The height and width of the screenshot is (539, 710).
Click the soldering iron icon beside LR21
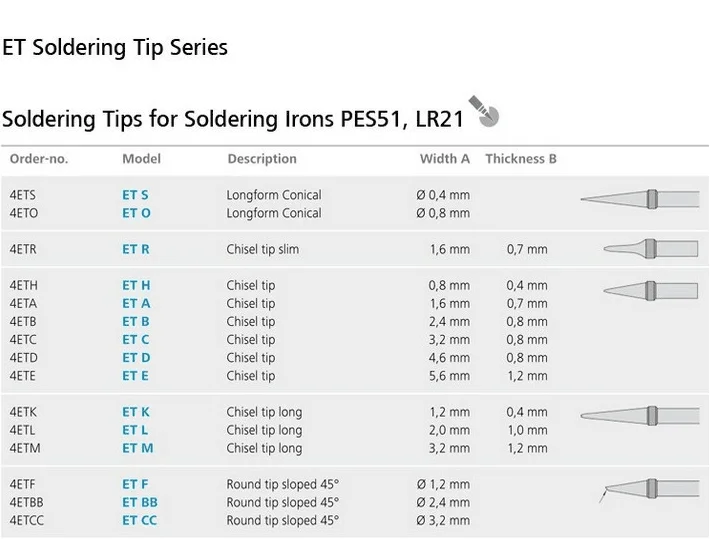483,113
